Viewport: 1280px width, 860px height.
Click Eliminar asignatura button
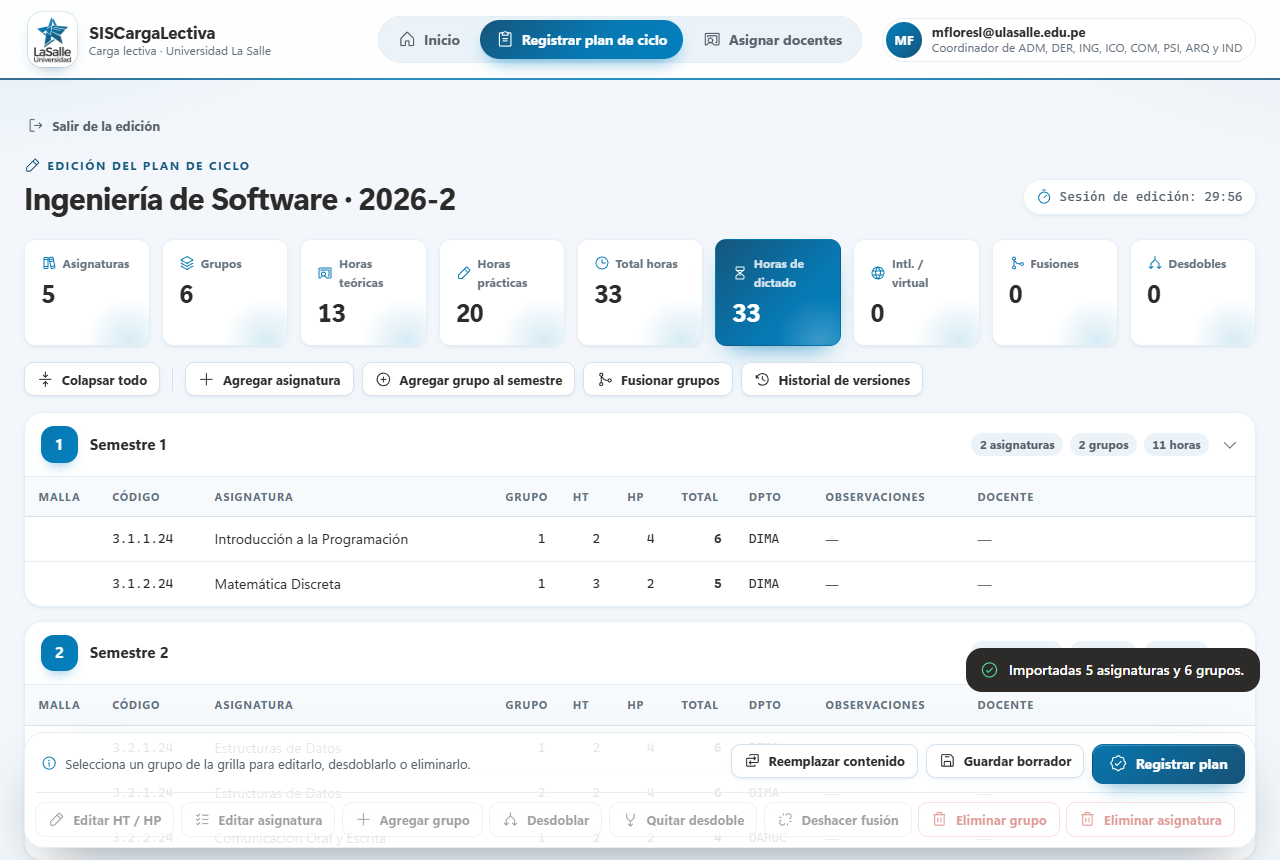pos(1150,820)
